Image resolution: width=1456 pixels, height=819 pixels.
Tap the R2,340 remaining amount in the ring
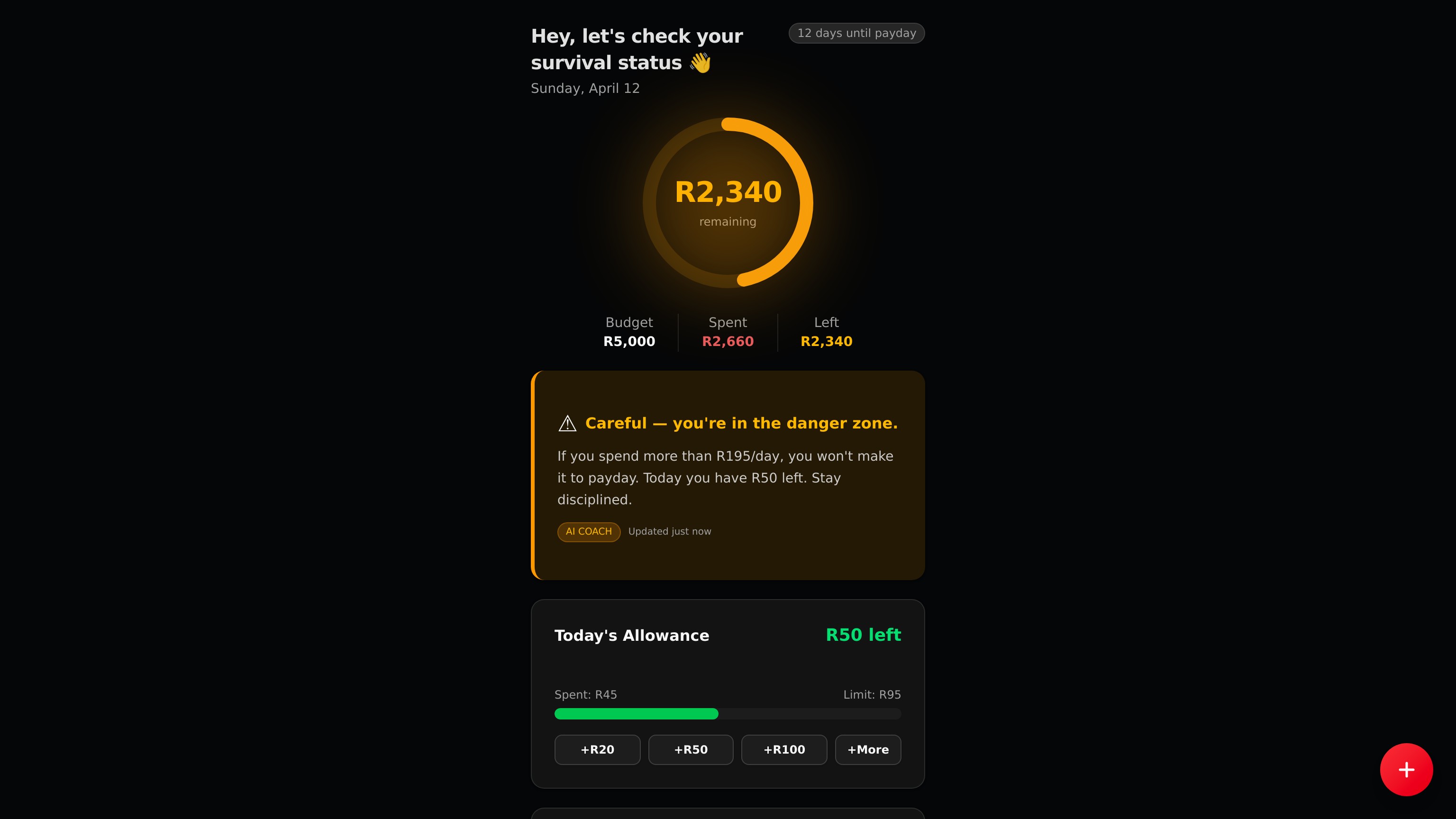pos(728,192)
